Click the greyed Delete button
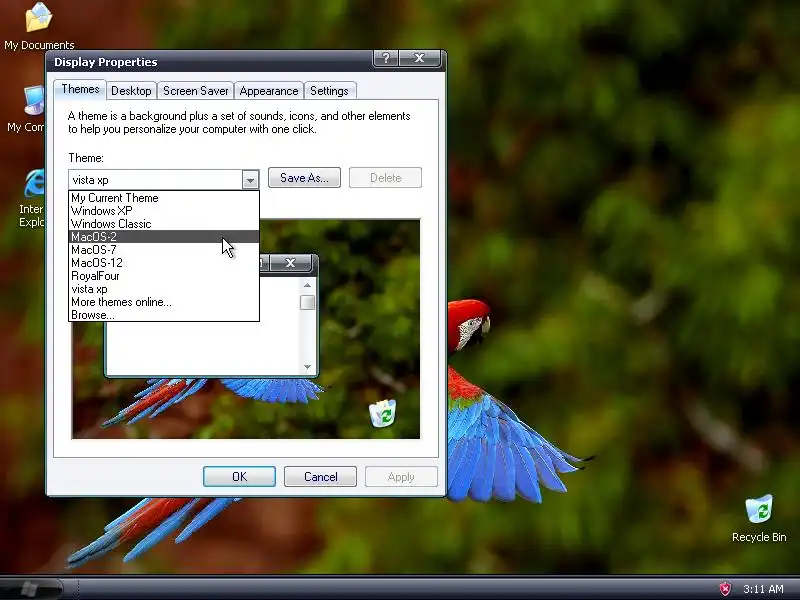The height and width of the screenshot is (600, 800). click(x=385, y=178)
